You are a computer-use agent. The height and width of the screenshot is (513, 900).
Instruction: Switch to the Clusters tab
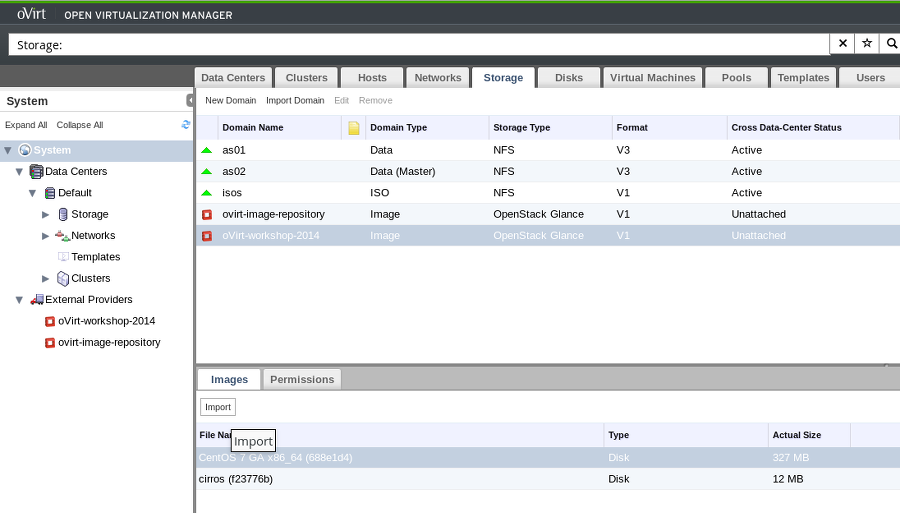tap(307, 77)
